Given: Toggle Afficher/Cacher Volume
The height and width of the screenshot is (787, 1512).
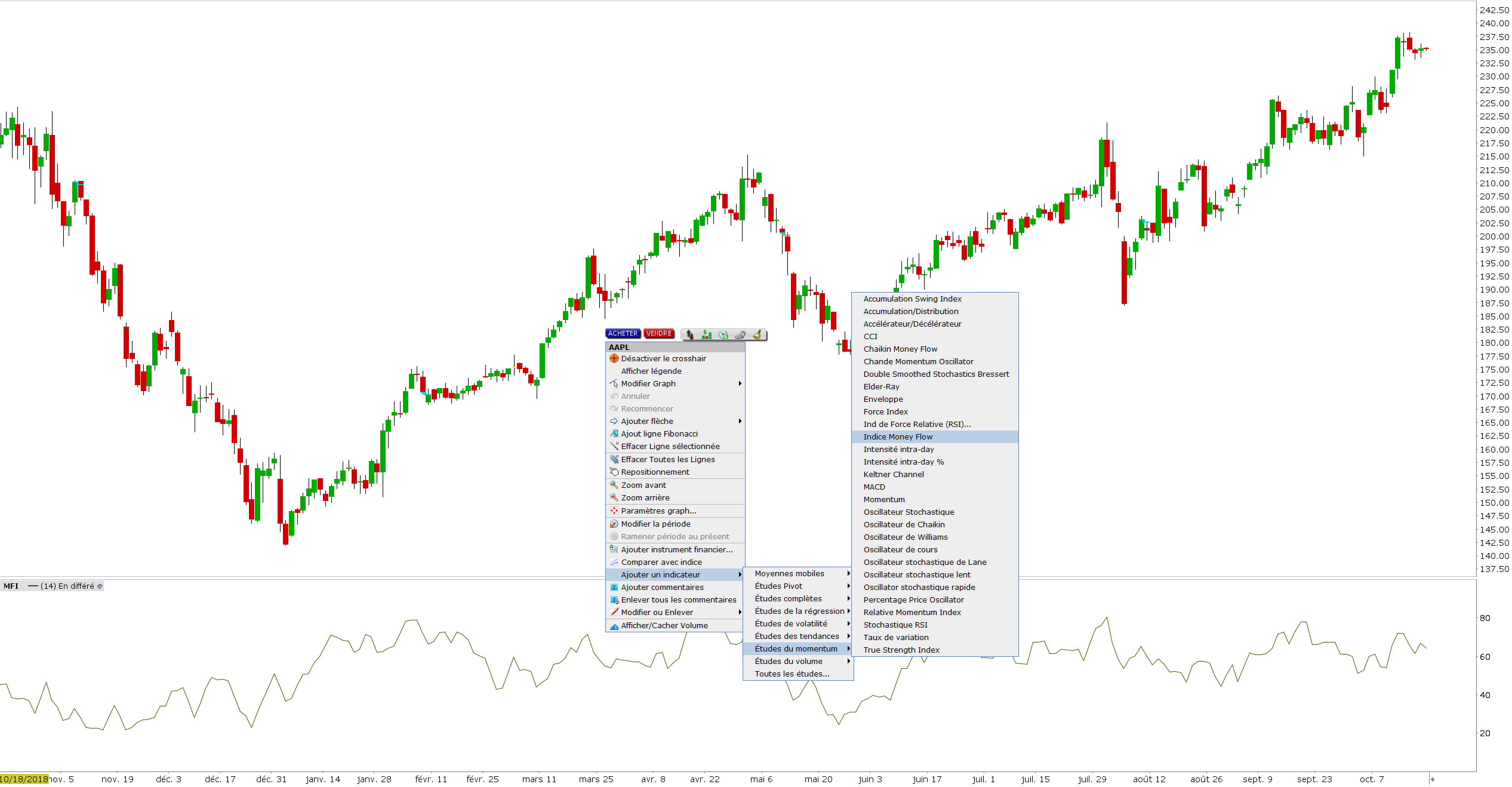Looking at the screenshot, I should pos(664,625).
